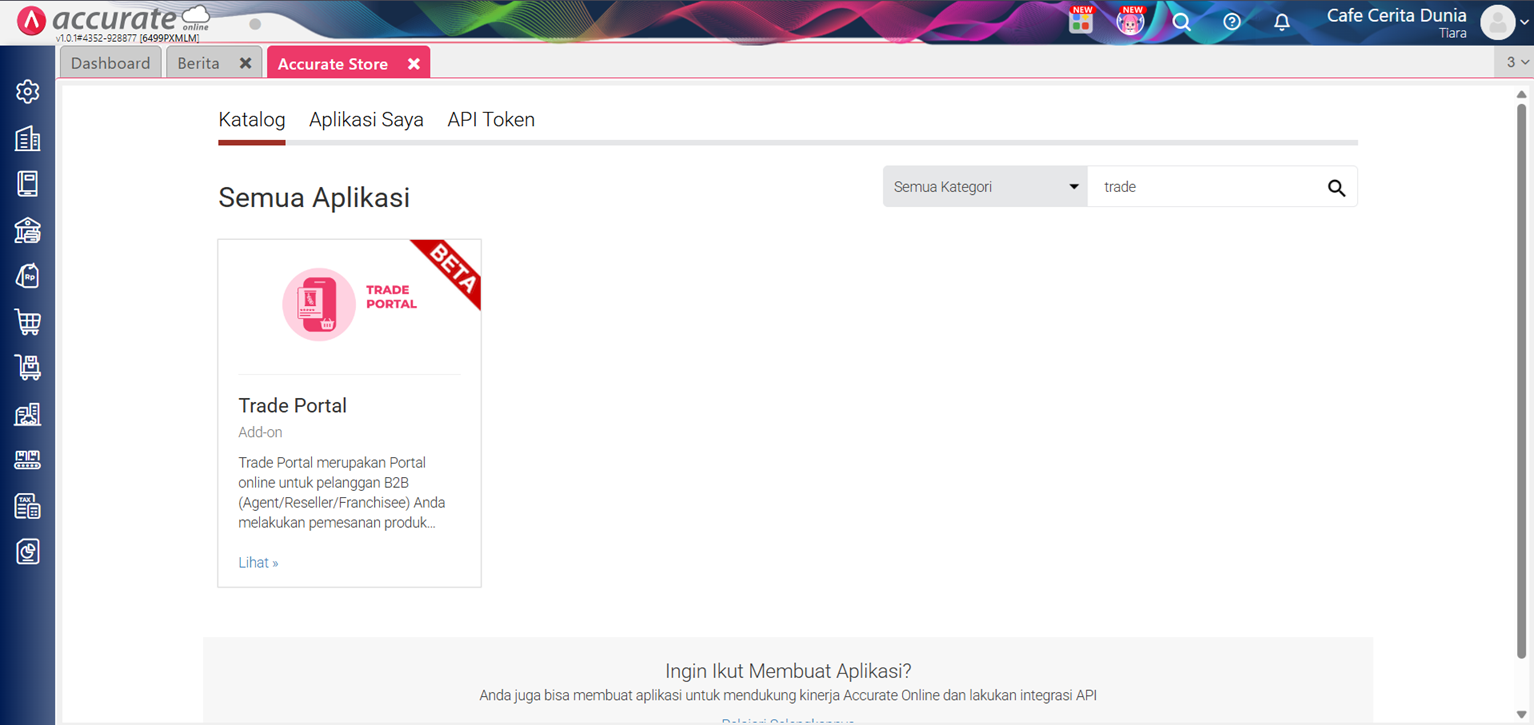Click the 'Add-on' label on card
This screenshot has width=1534, height=725.
pos(260,433)
